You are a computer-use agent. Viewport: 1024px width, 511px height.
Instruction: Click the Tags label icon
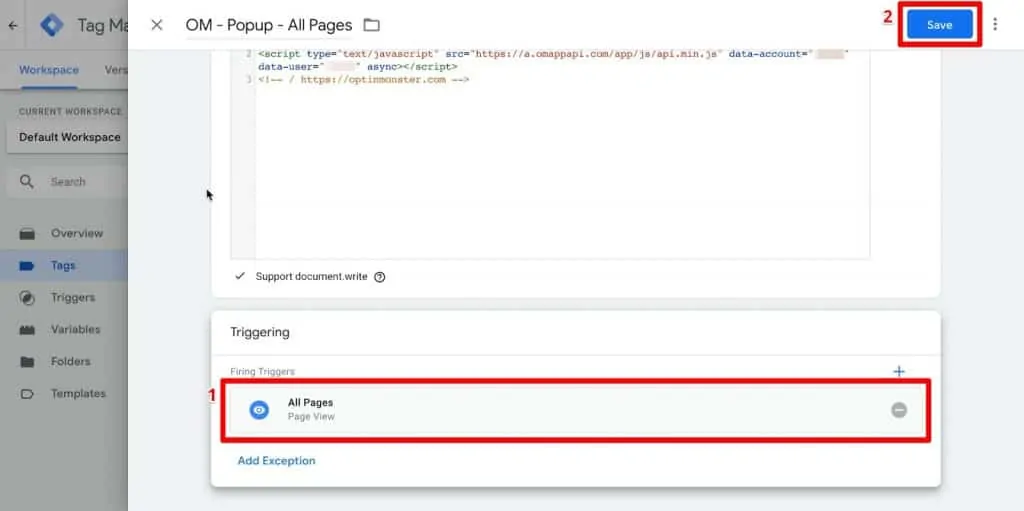tap(27, 265)
